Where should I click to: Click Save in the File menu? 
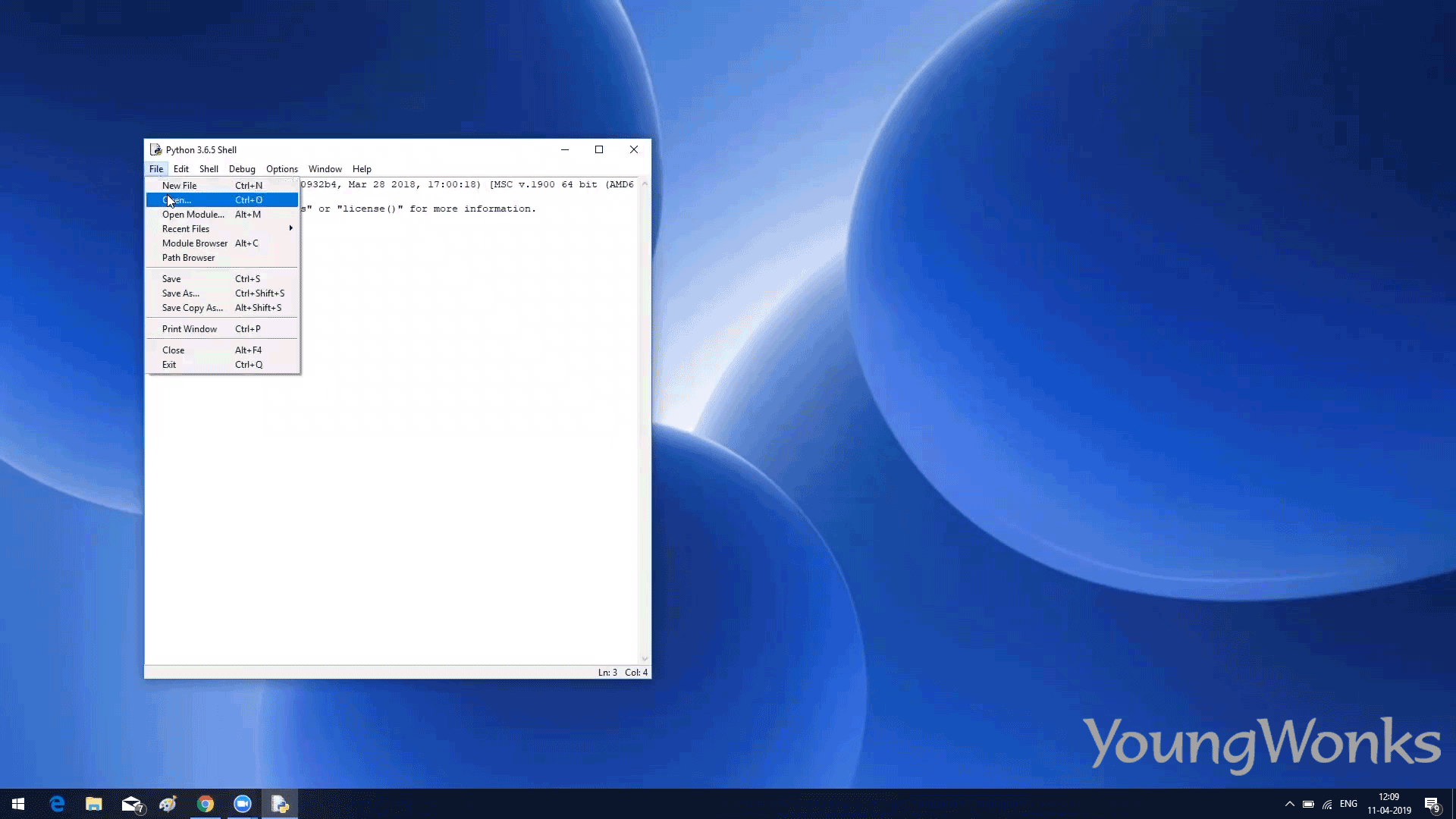(221, 279)
